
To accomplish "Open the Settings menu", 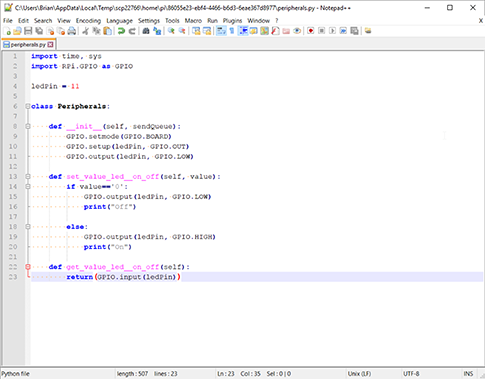I will 149,21.
